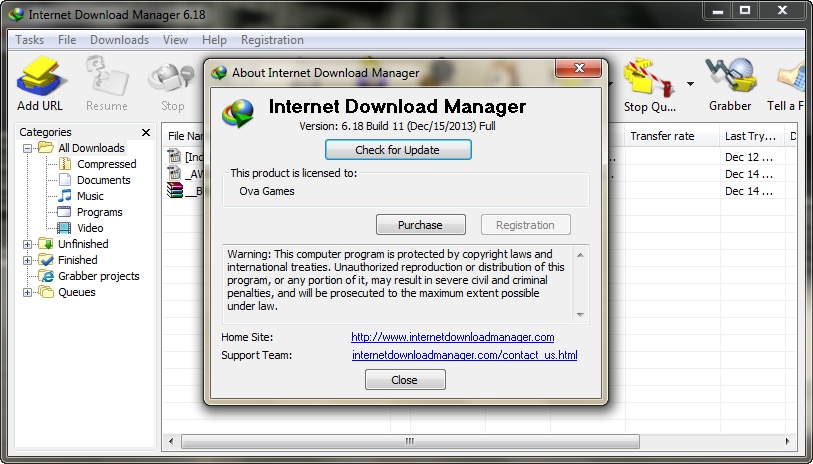Click warning text scroll down arrow
The height and width of the screenshot is (464, 813).
(x=580, y=315)
